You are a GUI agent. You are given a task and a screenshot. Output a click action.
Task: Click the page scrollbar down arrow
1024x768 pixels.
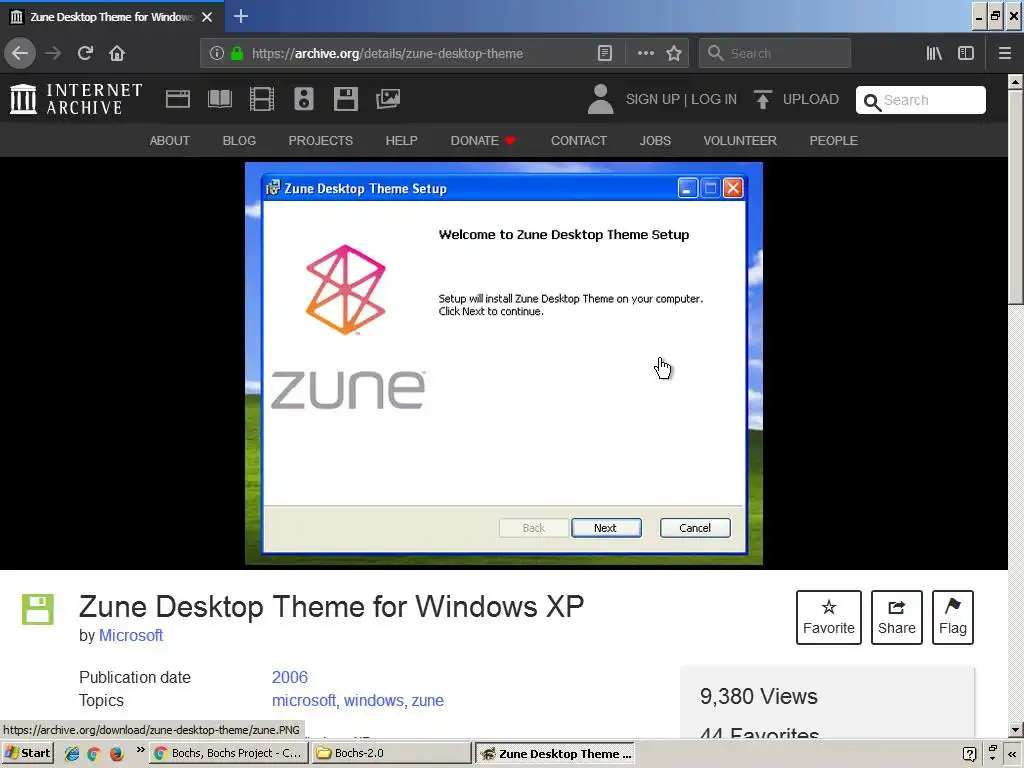(x=1015, y=730)
